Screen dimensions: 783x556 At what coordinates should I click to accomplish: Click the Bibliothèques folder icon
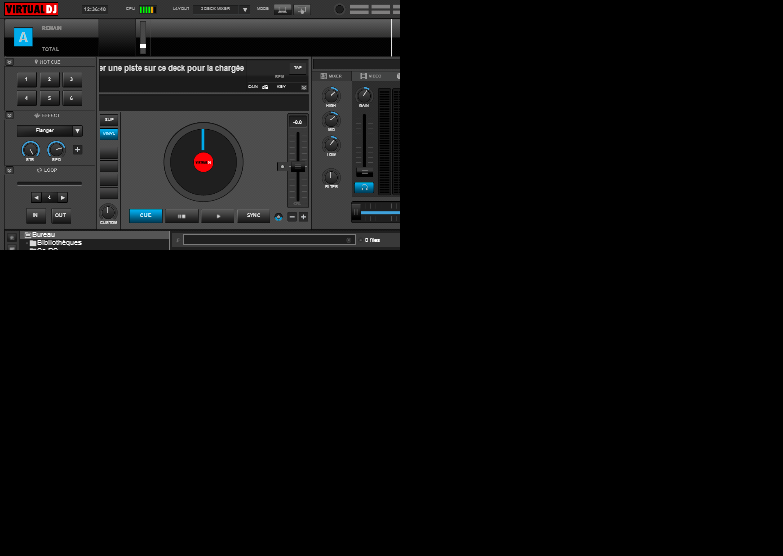click(33, 243)
